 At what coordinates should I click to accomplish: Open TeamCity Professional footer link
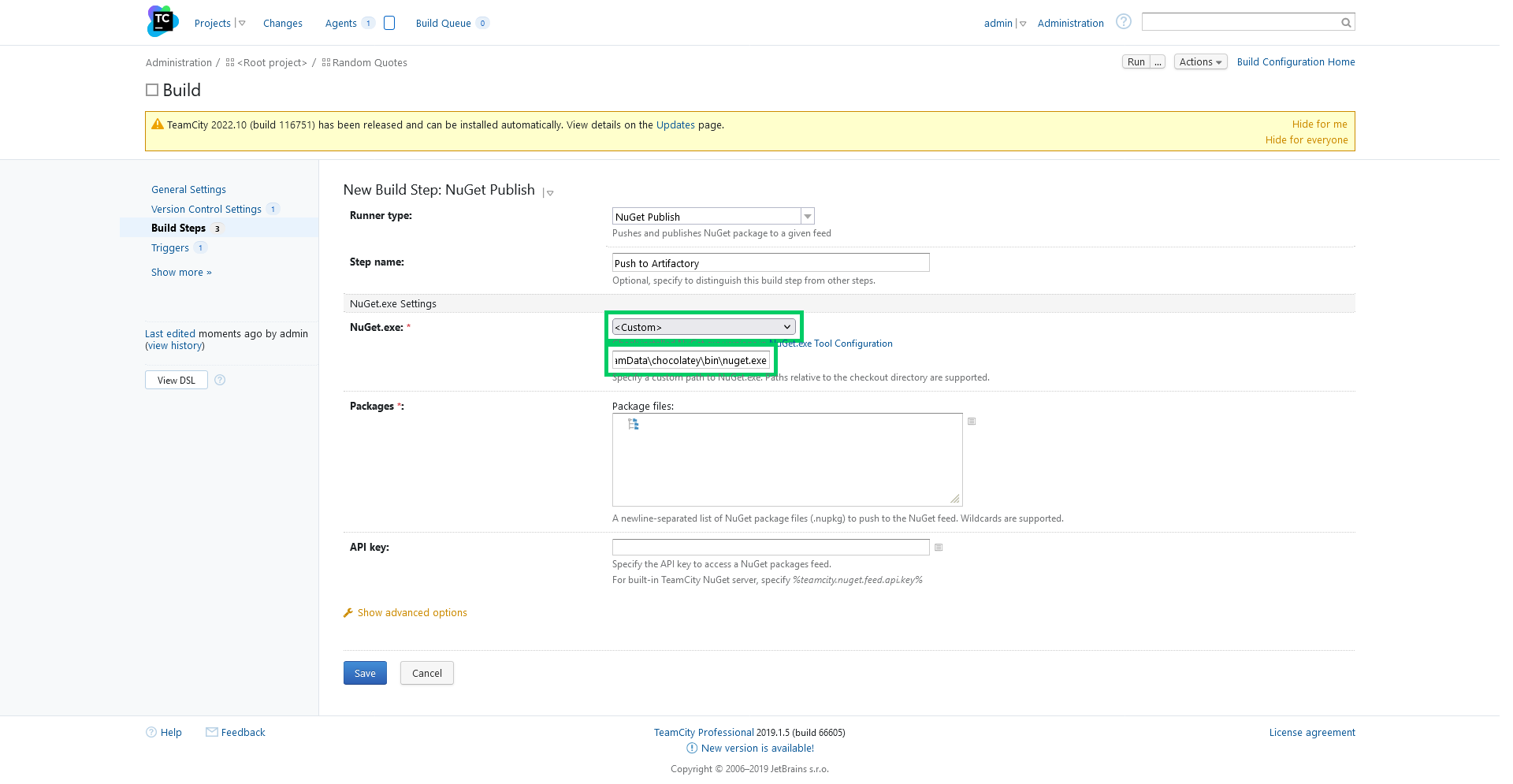coord(704,732)
